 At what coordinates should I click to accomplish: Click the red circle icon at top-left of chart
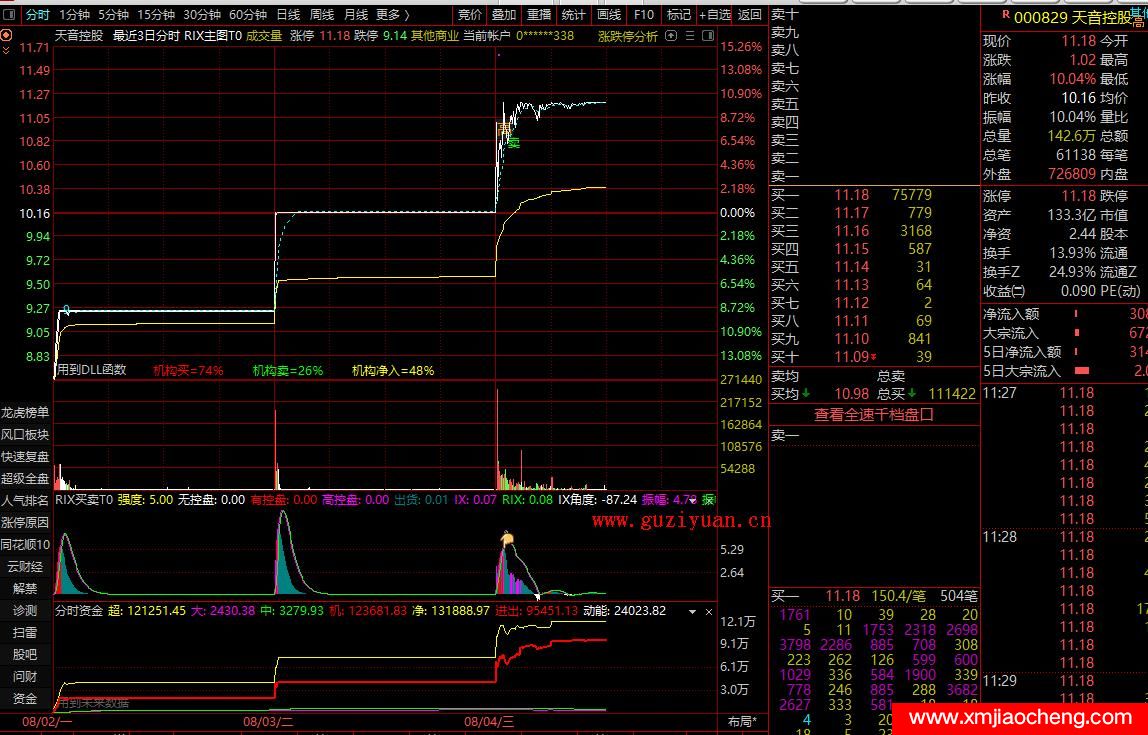[7, 35]
